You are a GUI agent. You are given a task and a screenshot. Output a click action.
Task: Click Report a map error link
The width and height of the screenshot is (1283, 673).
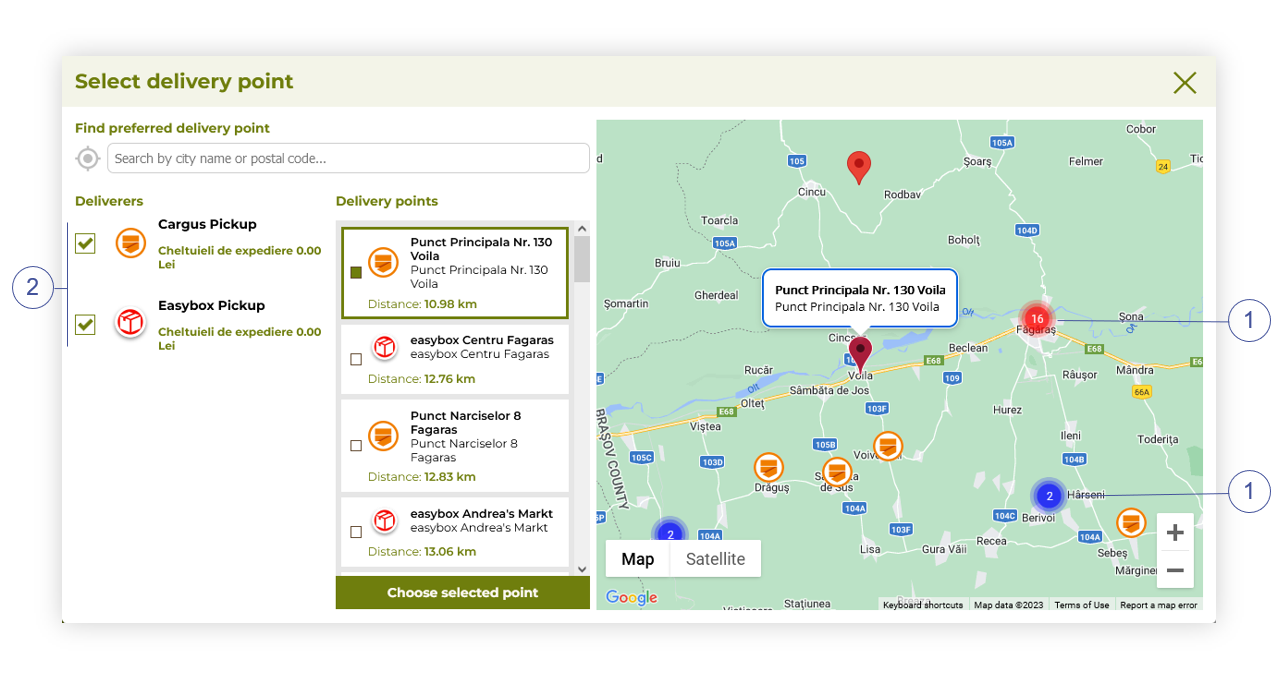[x=1158, y=605]
